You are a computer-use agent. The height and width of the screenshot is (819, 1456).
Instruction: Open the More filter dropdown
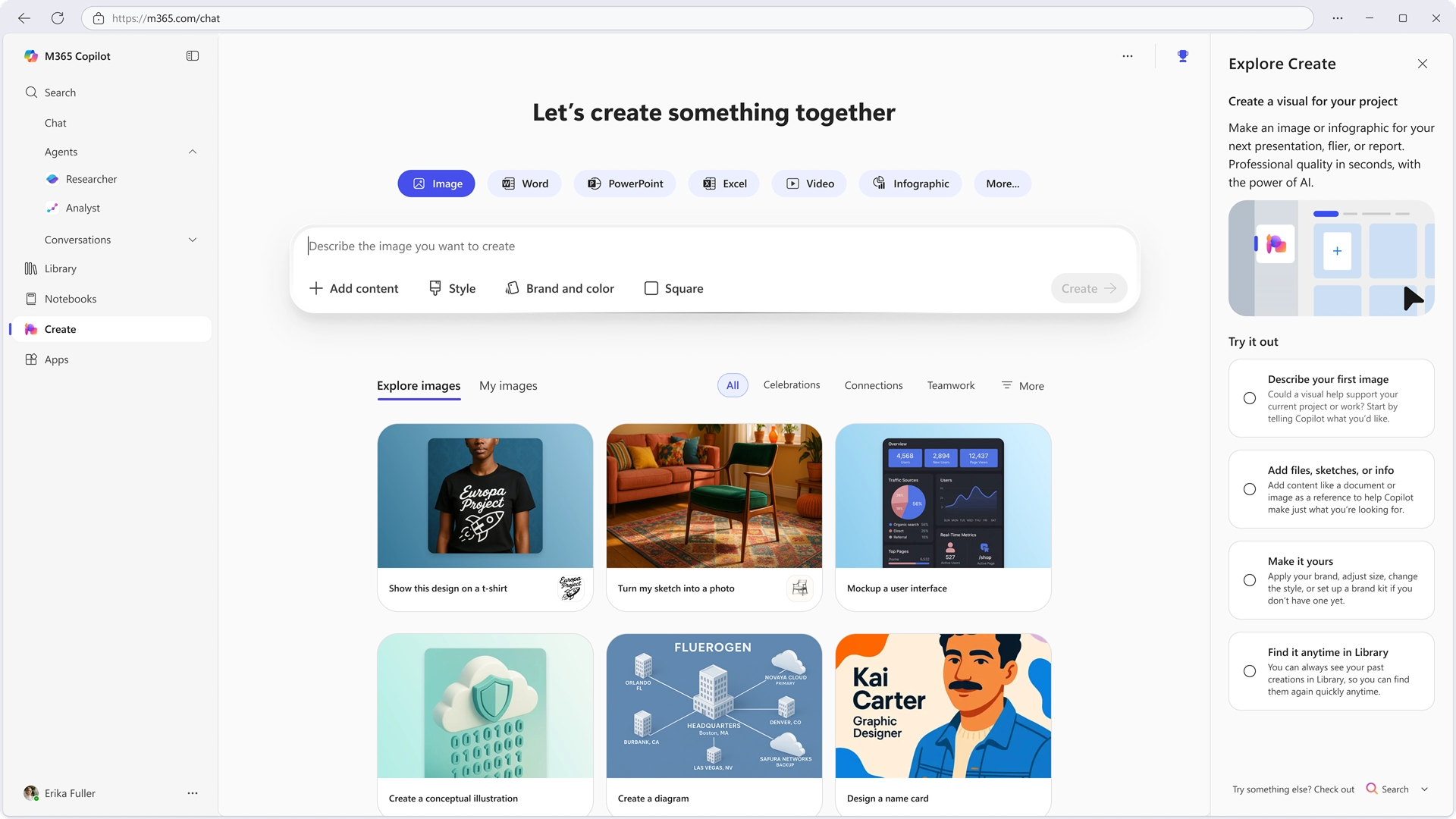point(1022,385)
